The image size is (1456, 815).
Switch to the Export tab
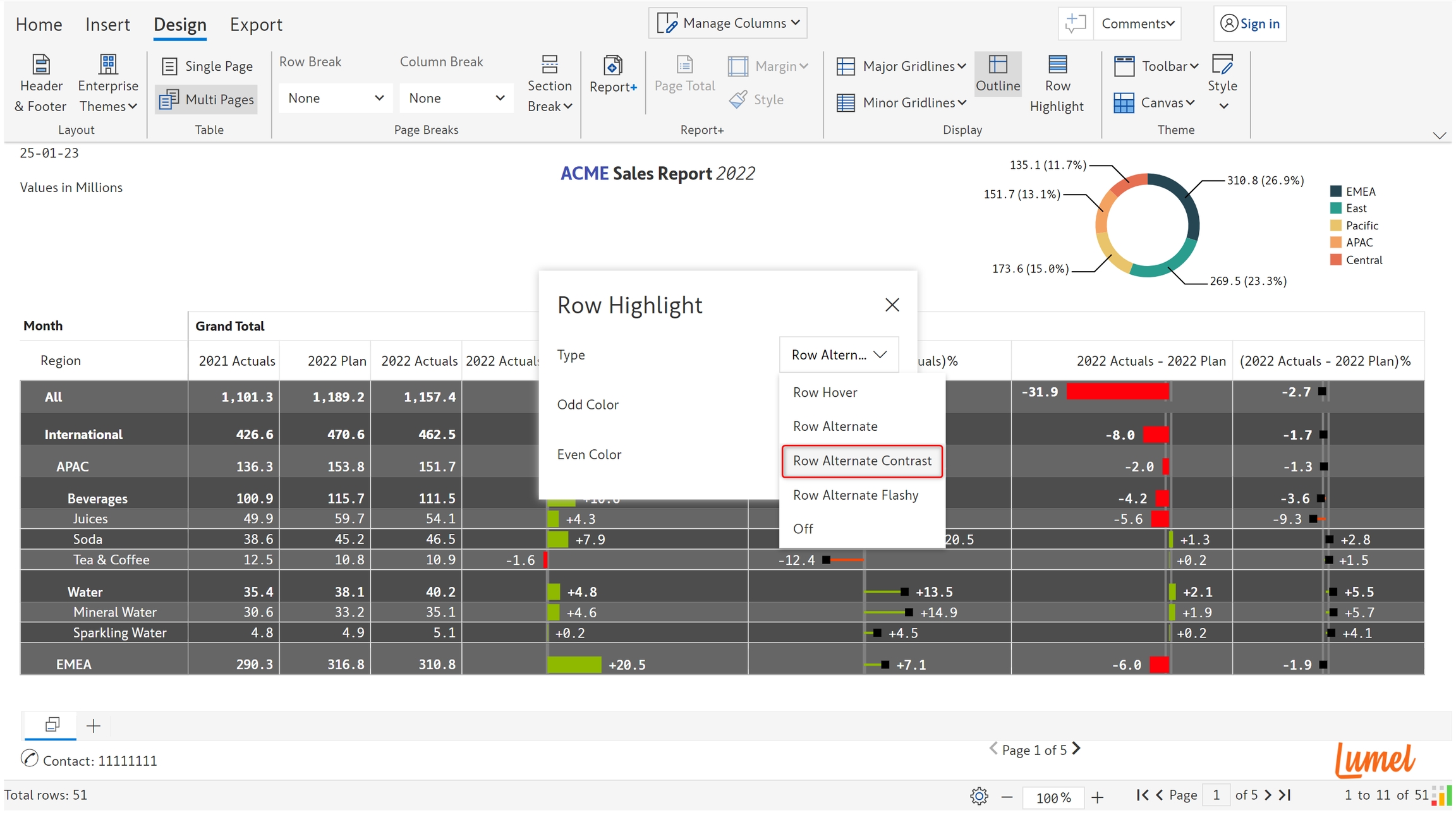click(x=256, y=25)
